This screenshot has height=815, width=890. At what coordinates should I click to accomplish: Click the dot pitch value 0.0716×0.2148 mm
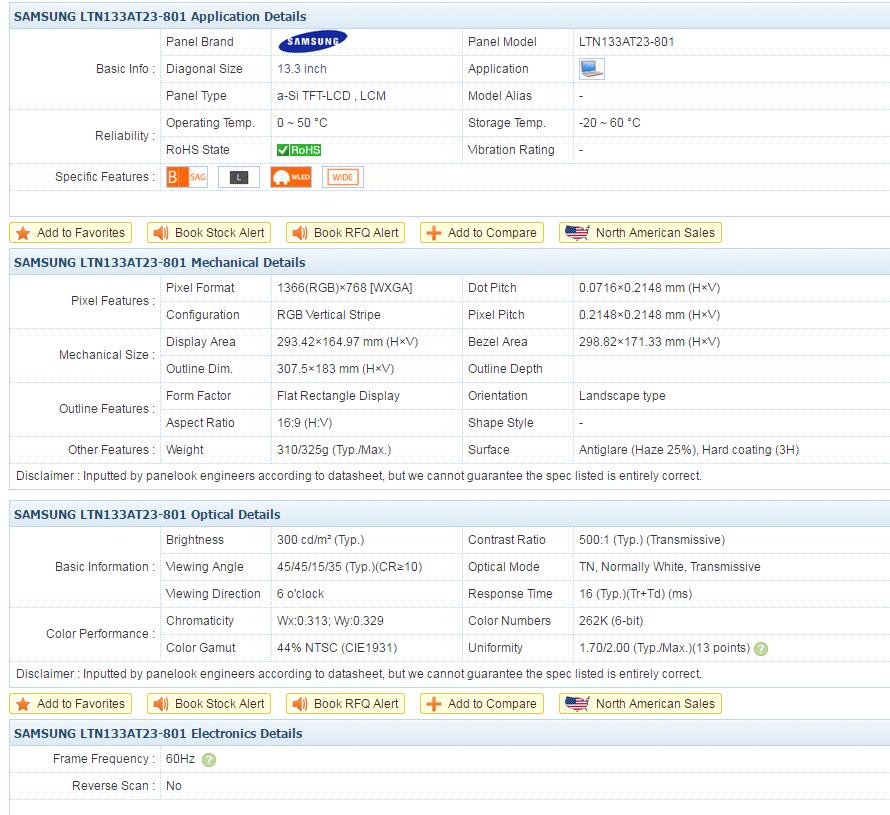coord(649,288)
